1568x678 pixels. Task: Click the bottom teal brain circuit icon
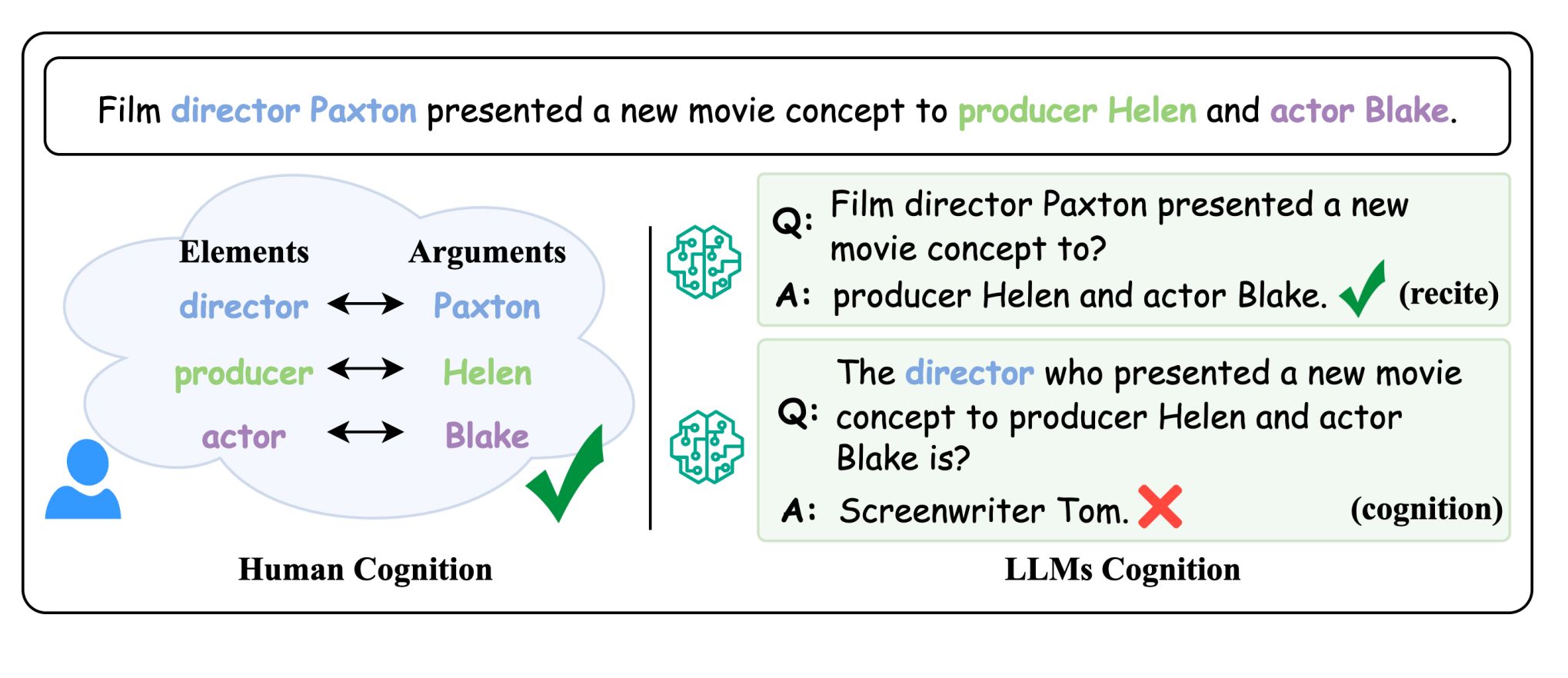706,447
